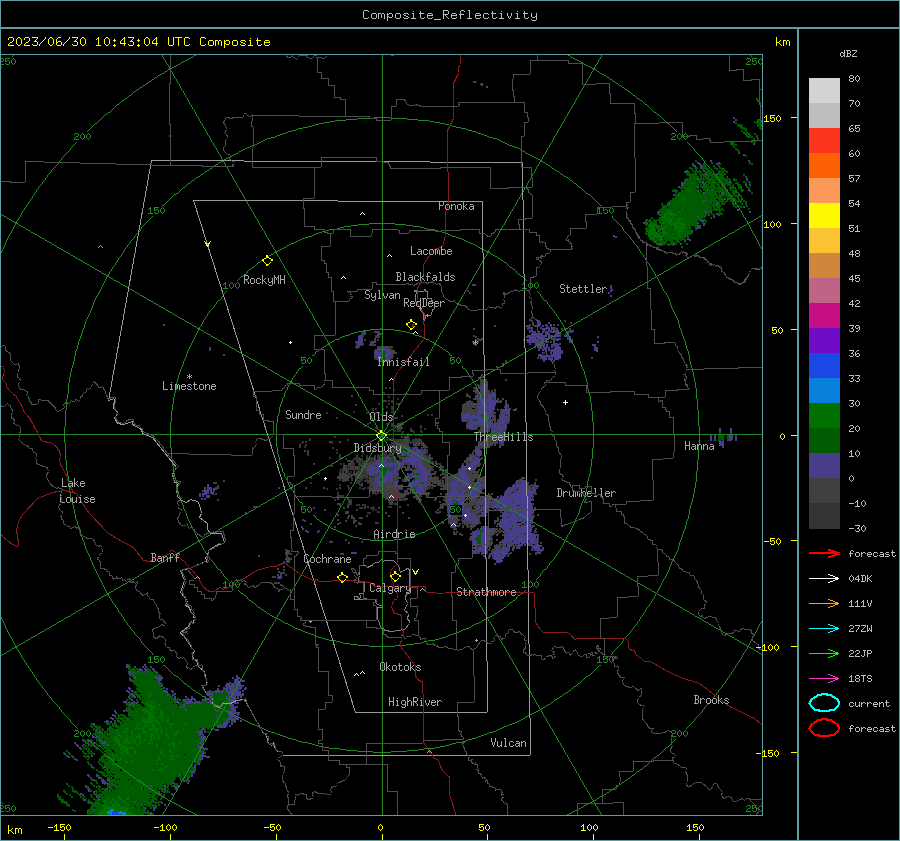Click the Cochrane town label
The height and width of the screenshot is (841, 900).
pos(327,559)
